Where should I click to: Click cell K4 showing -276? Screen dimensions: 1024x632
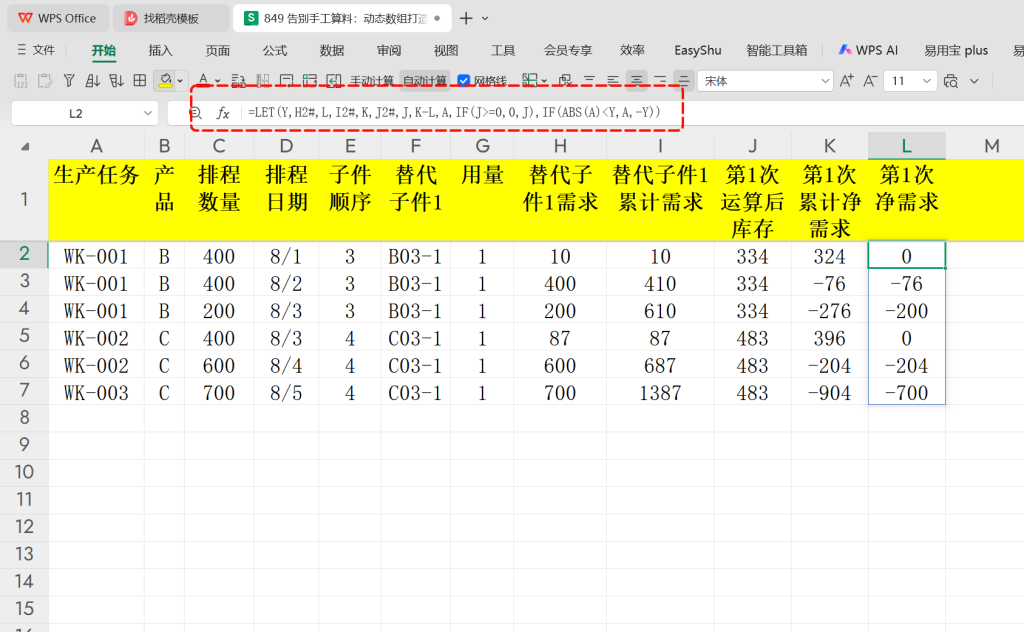click(x=829, y=311)
